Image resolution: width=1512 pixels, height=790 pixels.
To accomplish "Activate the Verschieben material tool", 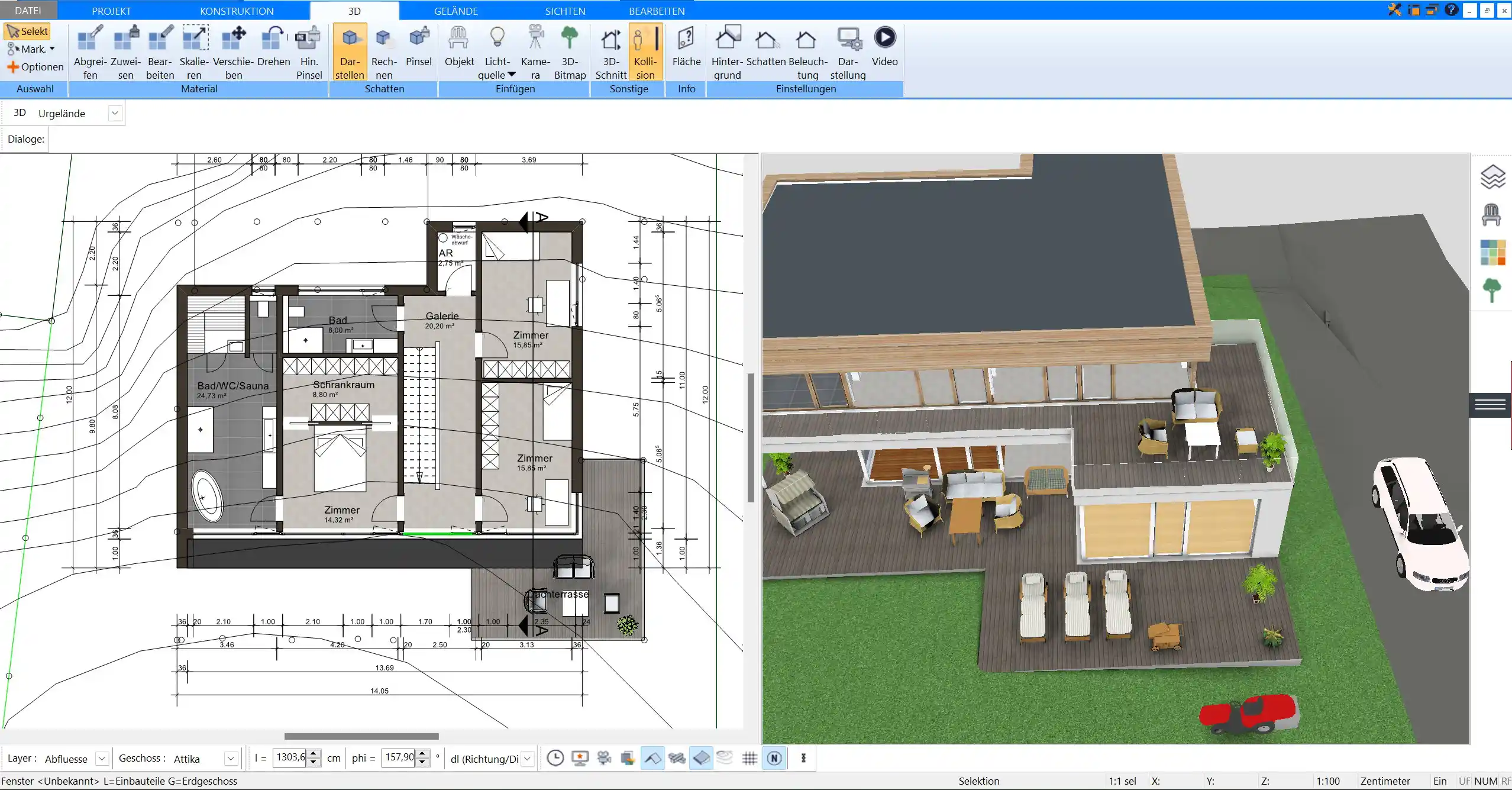I will pyautogui.click(x=234, y=52).
